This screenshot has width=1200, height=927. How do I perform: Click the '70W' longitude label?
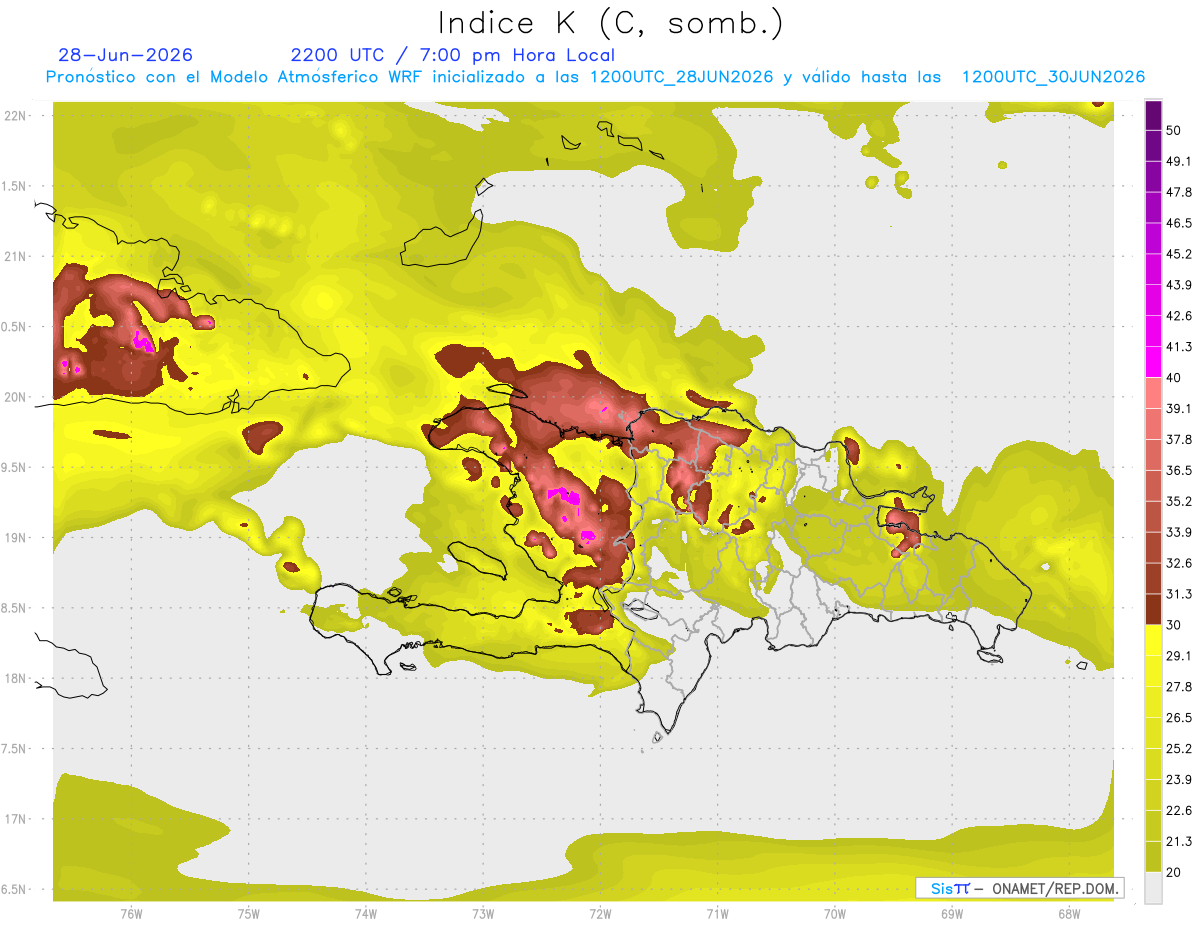[x=834, y=914]
